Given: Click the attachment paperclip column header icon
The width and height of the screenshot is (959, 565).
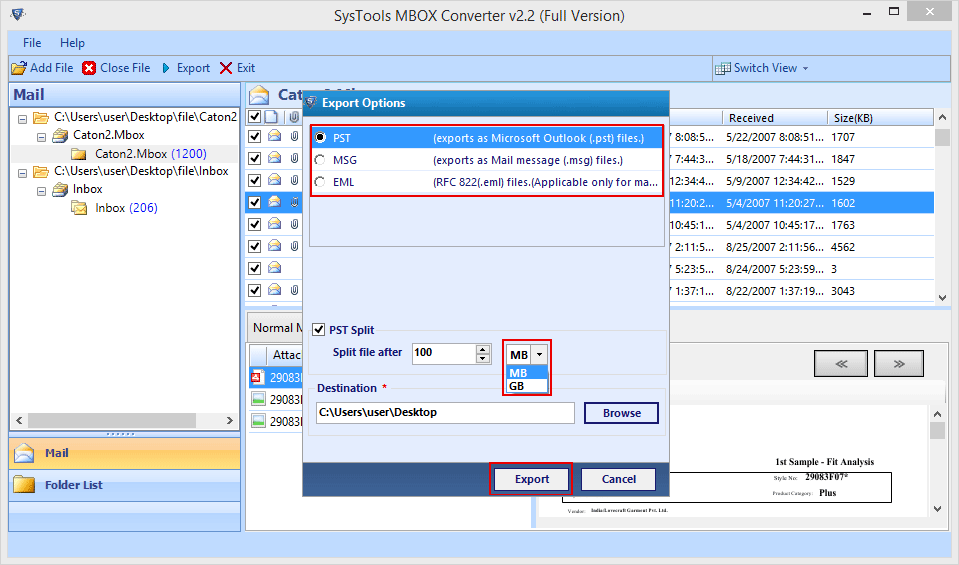Looking at the screenshot, I should (x=294, y=117).
